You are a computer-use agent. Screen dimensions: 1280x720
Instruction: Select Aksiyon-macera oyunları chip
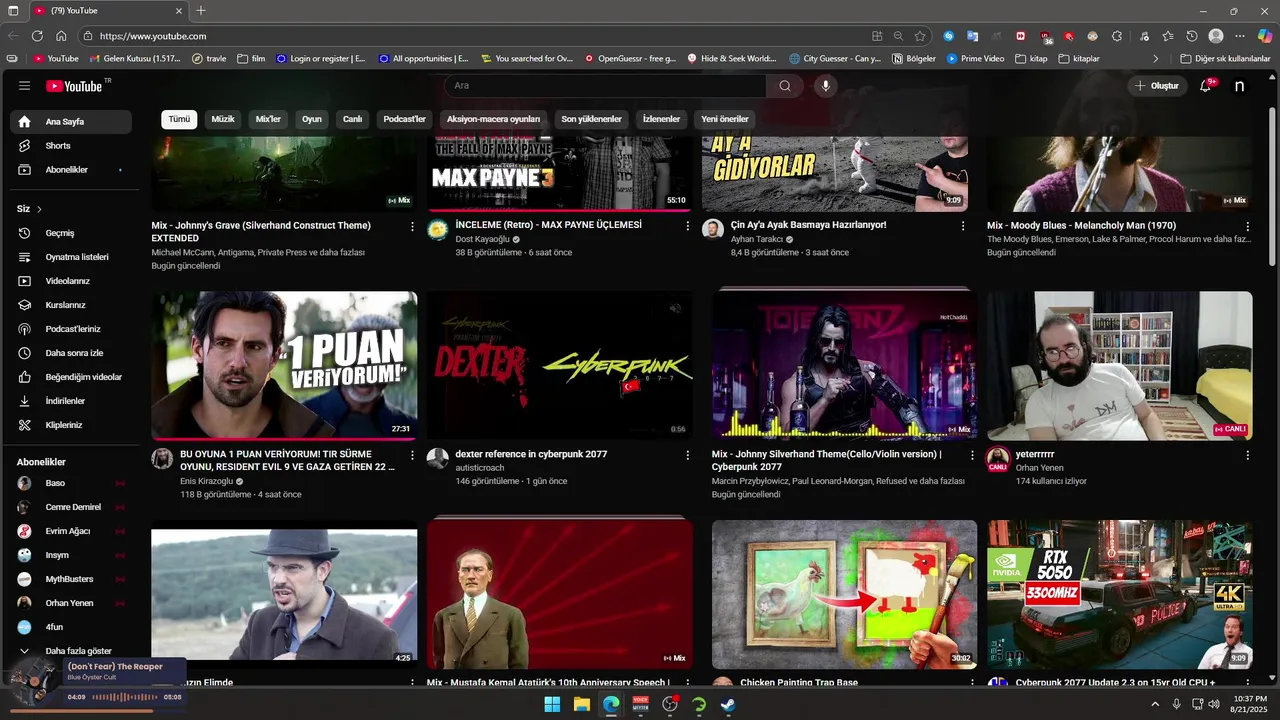(x=493, y=119)
